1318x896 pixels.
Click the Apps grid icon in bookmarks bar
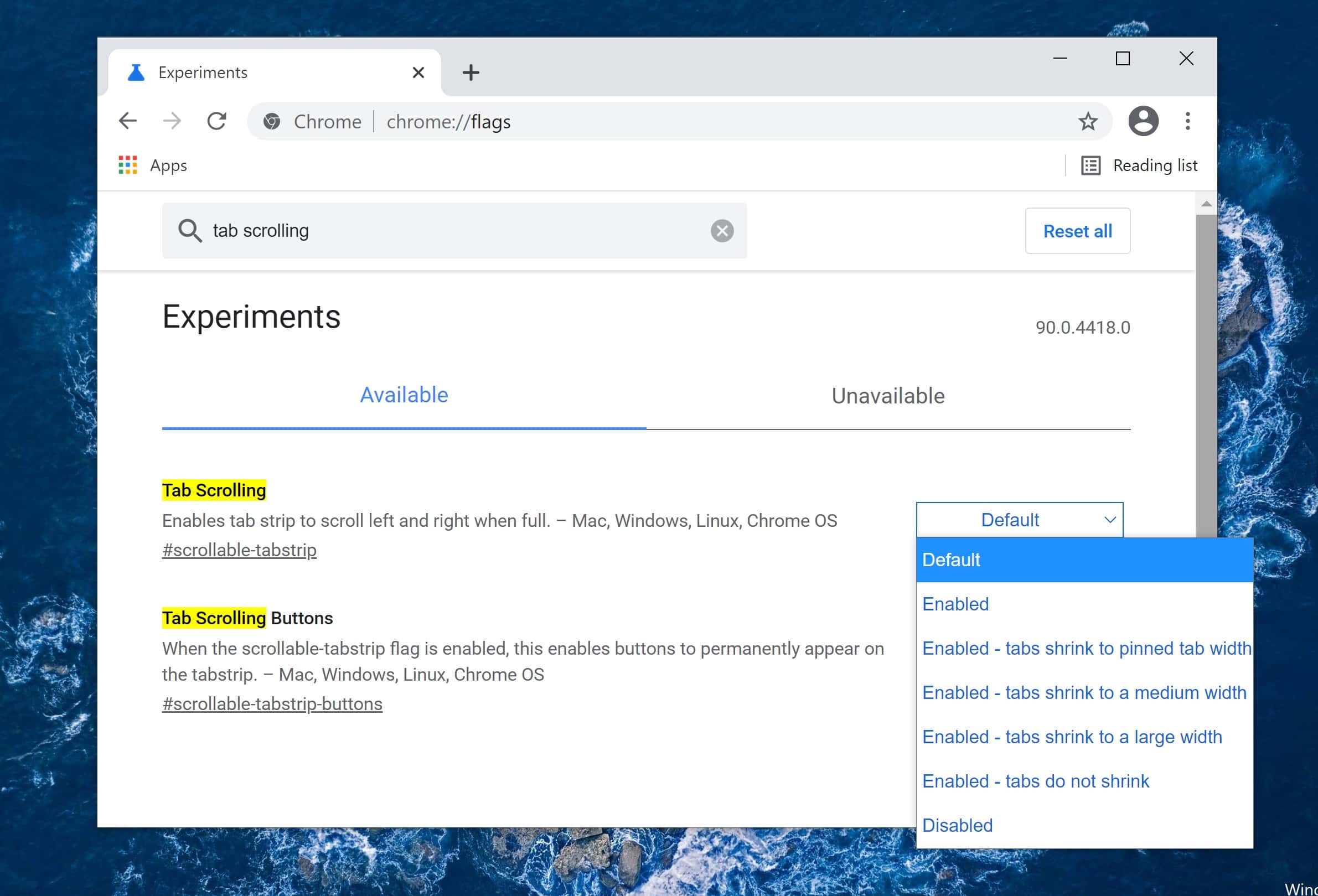[127, 165]
